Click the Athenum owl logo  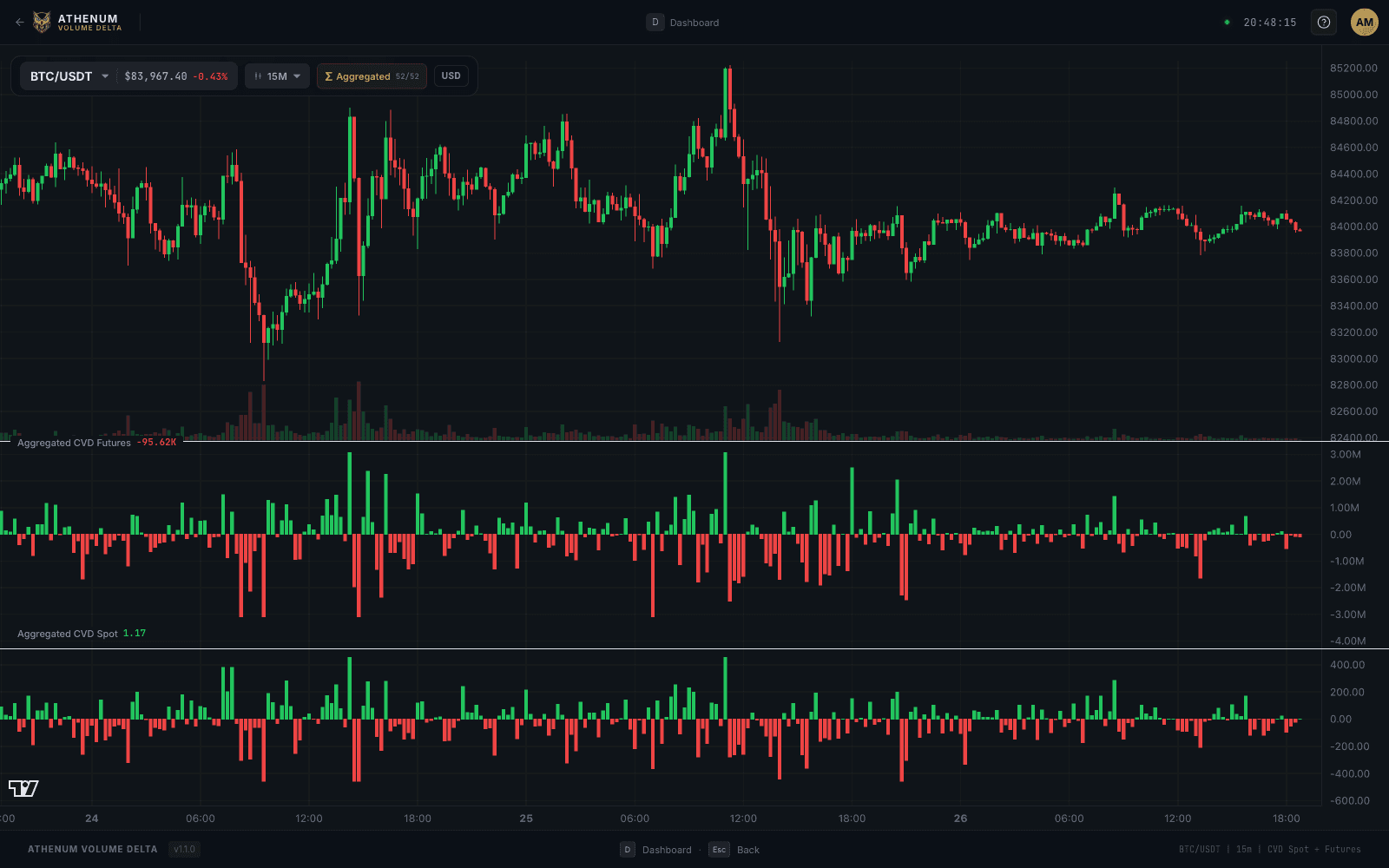click(42, 23)
